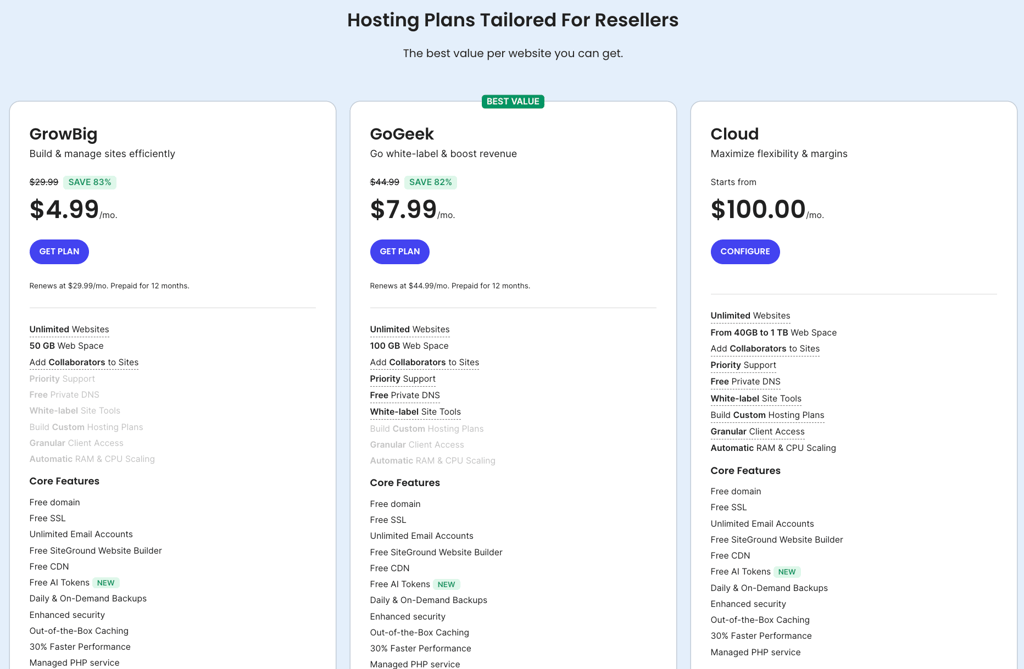The width and height of the screenshot is (1024, 669).
Task: Click Unlimited Websites in GrowBig
Action: point(69,329)
